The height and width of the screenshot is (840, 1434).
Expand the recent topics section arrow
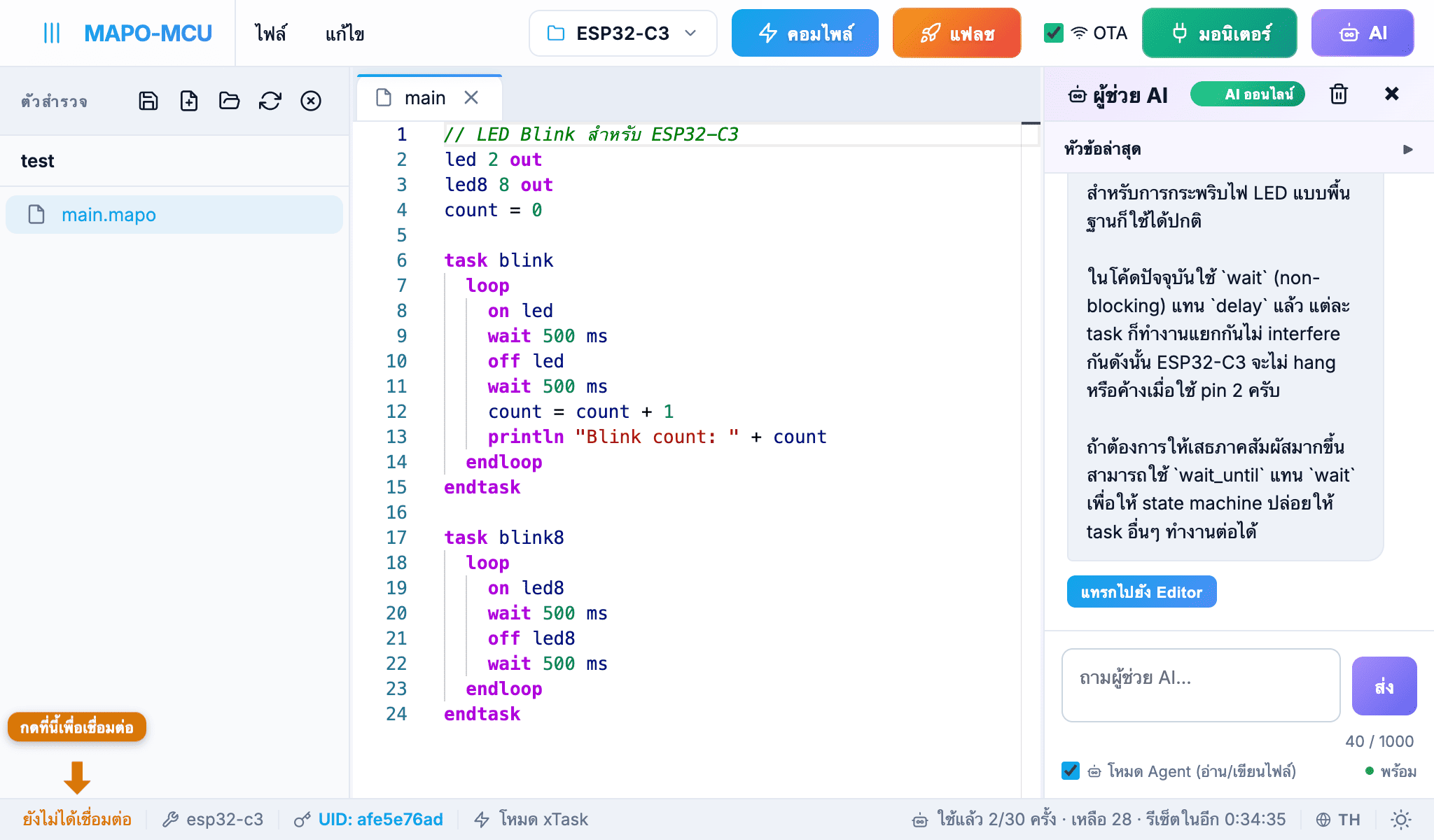coord(1407,149)
